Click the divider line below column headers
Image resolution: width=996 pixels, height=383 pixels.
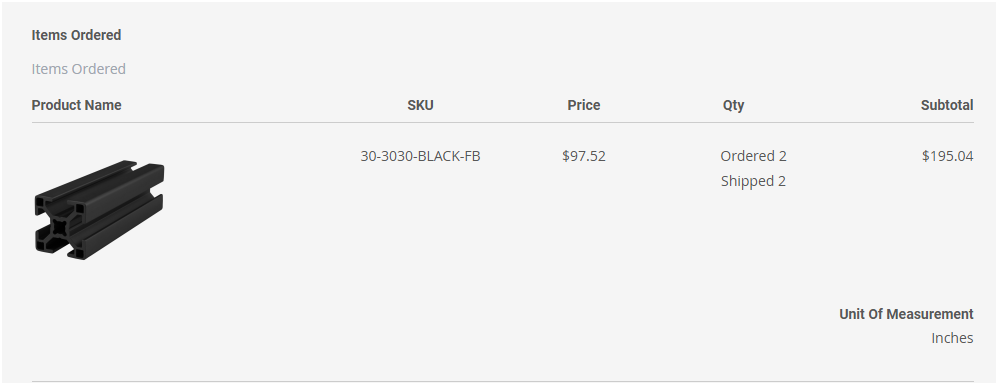502,123
